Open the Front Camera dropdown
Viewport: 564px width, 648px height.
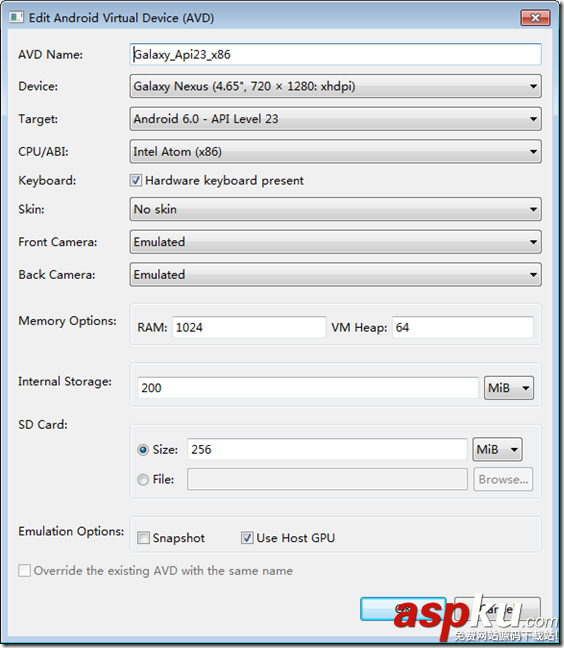click(x=336, y=242)
